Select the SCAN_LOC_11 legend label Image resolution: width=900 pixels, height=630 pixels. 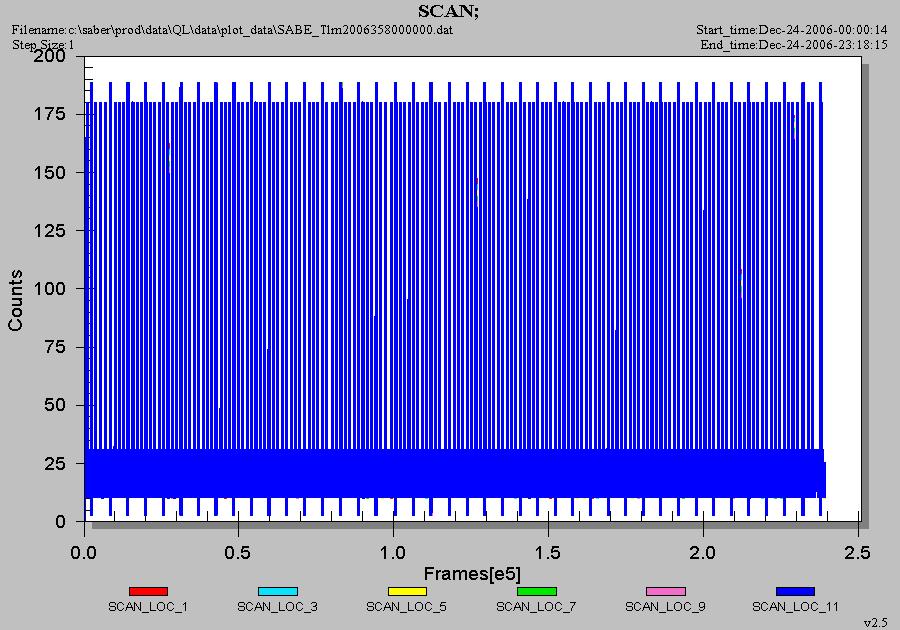pos(796,606)
